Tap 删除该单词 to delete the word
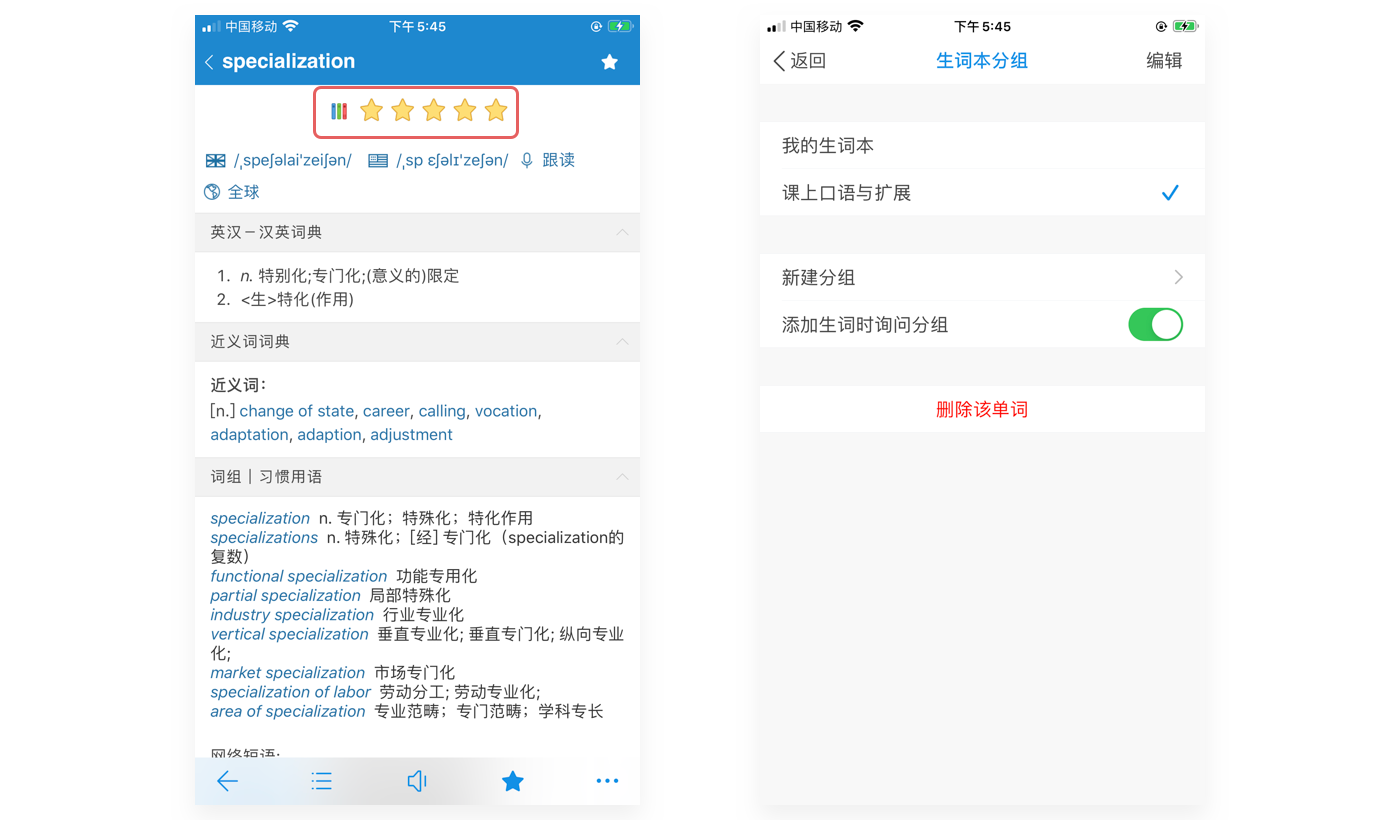The image size is (1400, 820). coord(982,409)
